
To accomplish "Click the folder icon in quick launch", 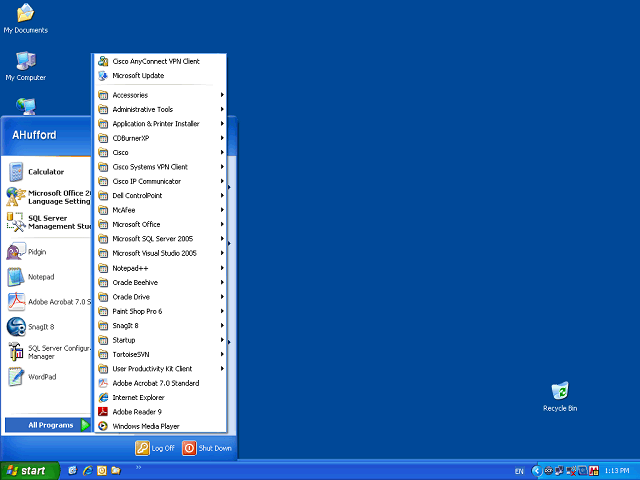I will coord(116,471).
